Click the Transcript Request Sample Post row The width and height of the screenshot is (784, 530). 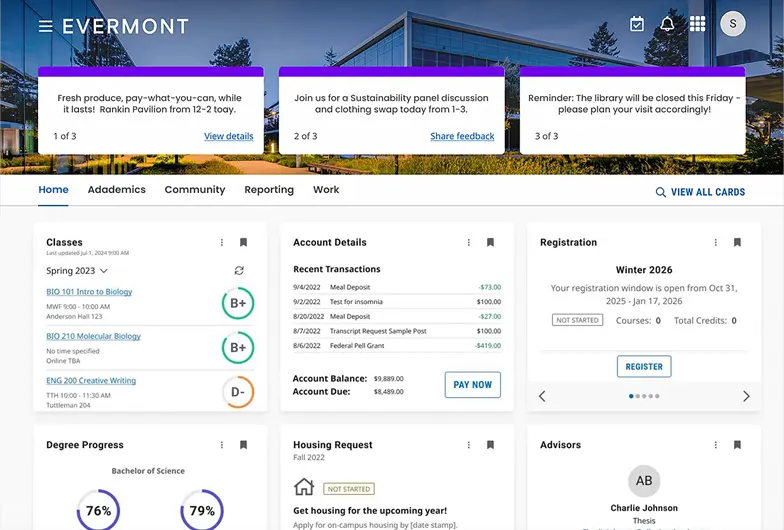(x=397, y=331)
